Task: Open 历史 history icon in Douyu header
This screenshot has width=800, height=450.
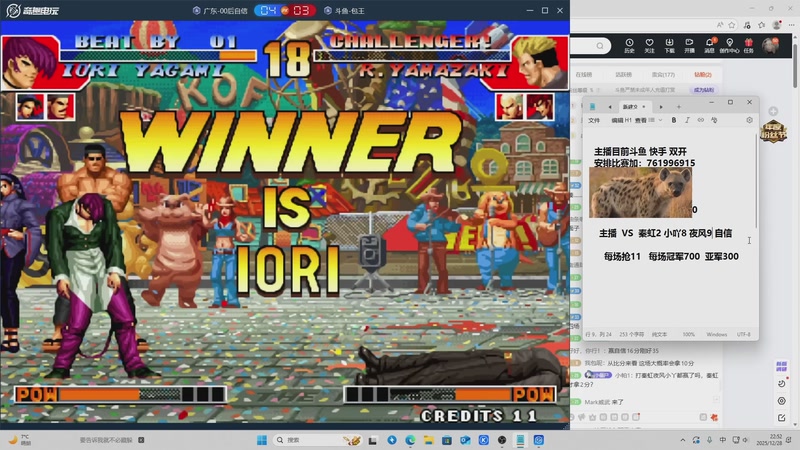Action: coord(629,45)
